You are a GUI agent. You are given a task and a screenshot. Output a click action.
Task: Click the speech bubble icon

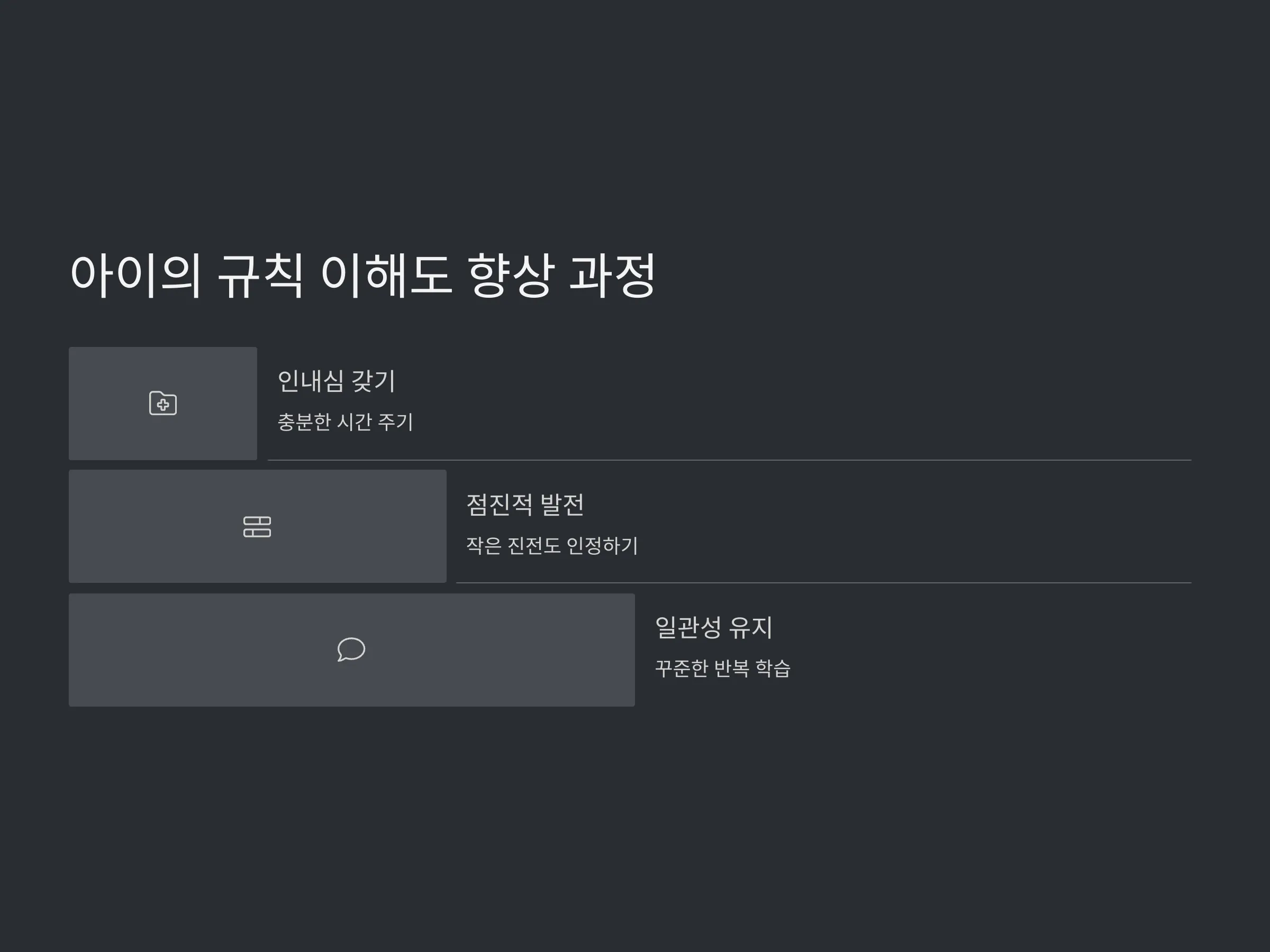coord(351,649)
